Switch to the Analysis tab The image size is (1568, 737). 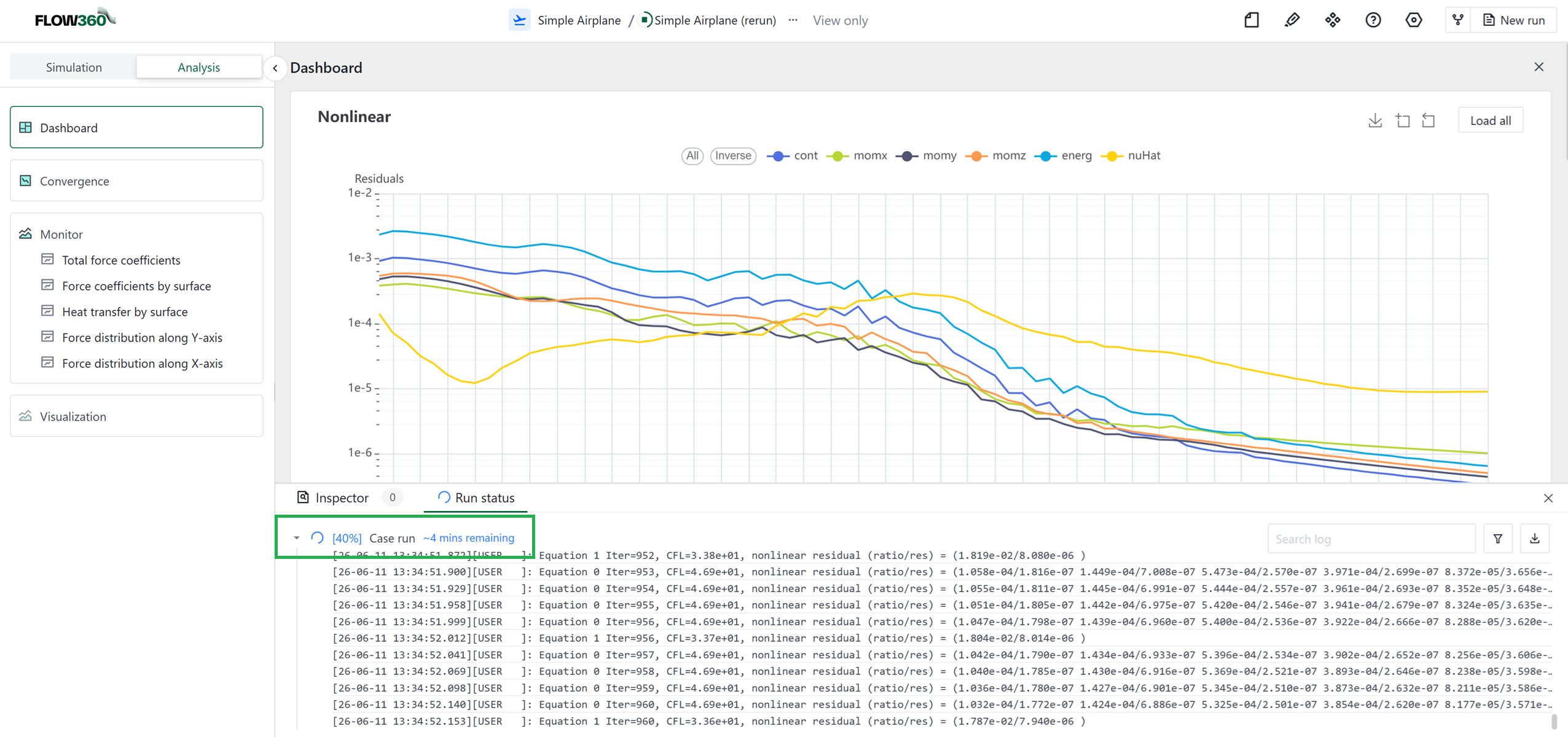point(199,67)
